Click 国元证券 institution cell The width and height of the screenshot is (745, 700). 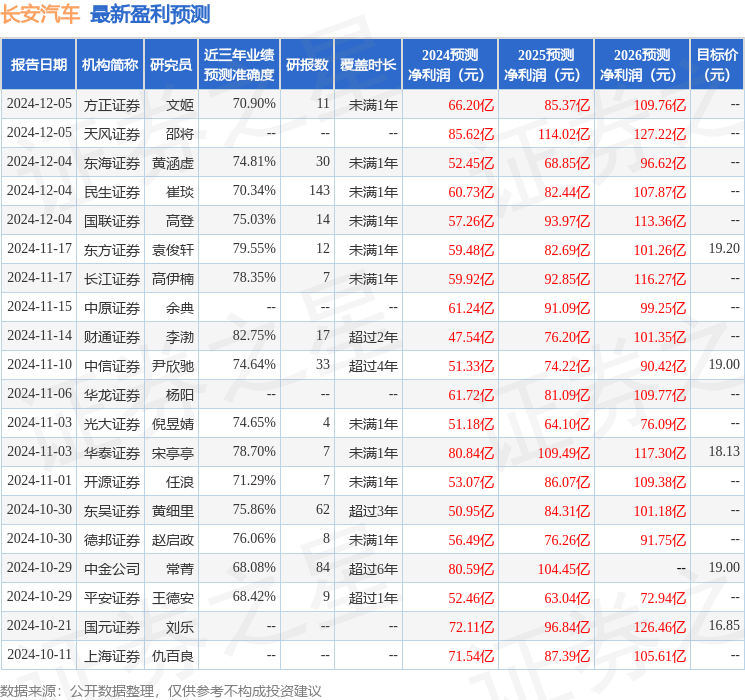click(x=112, y=627)
